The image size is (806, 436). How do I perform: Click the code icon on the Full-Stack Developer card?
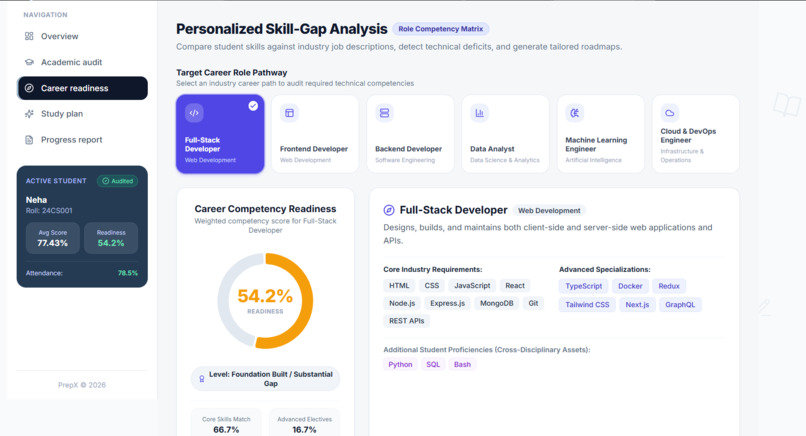194,113
